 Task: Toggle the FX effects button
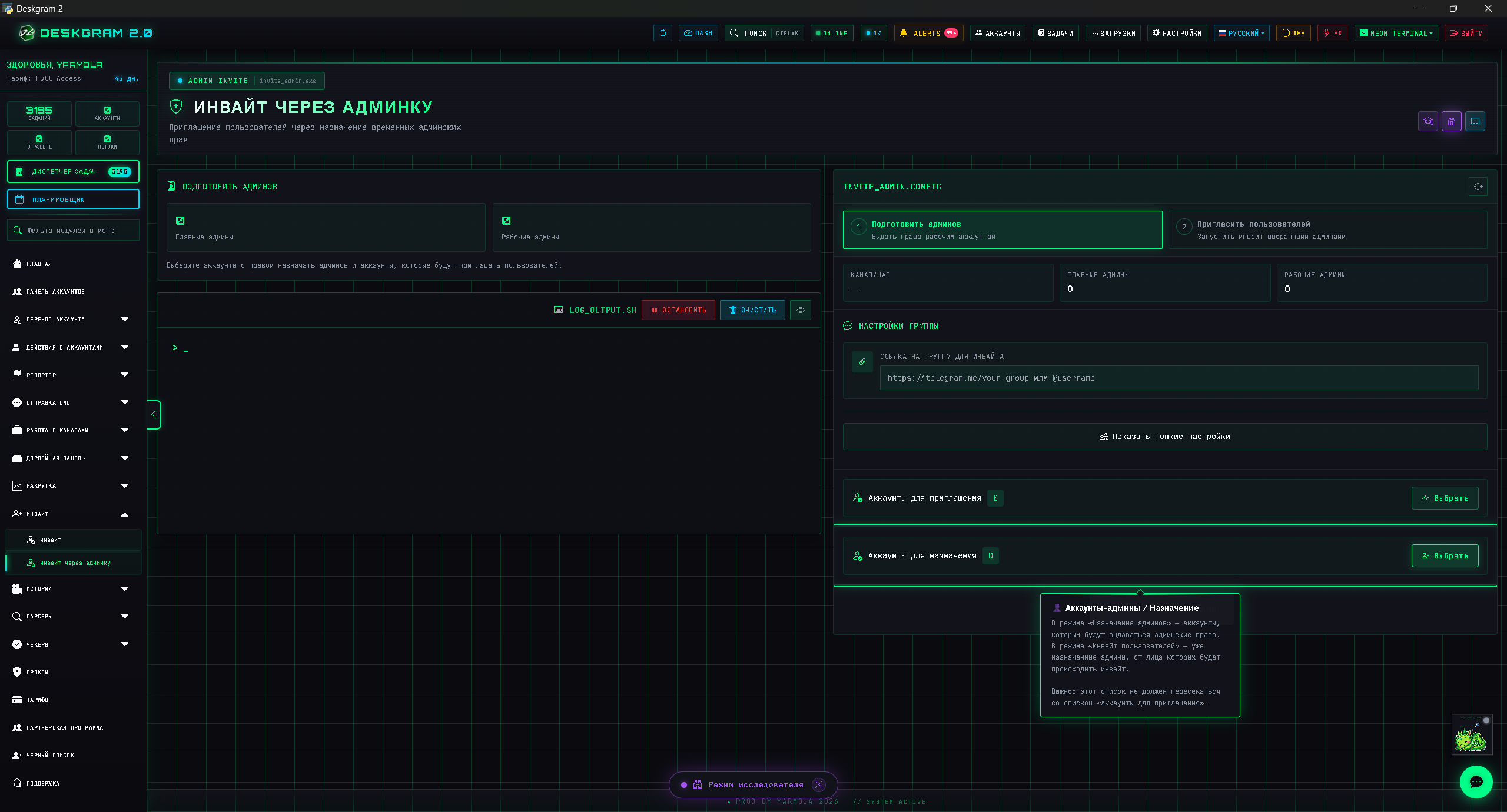pyautogui.click(x=1332, y=33)
